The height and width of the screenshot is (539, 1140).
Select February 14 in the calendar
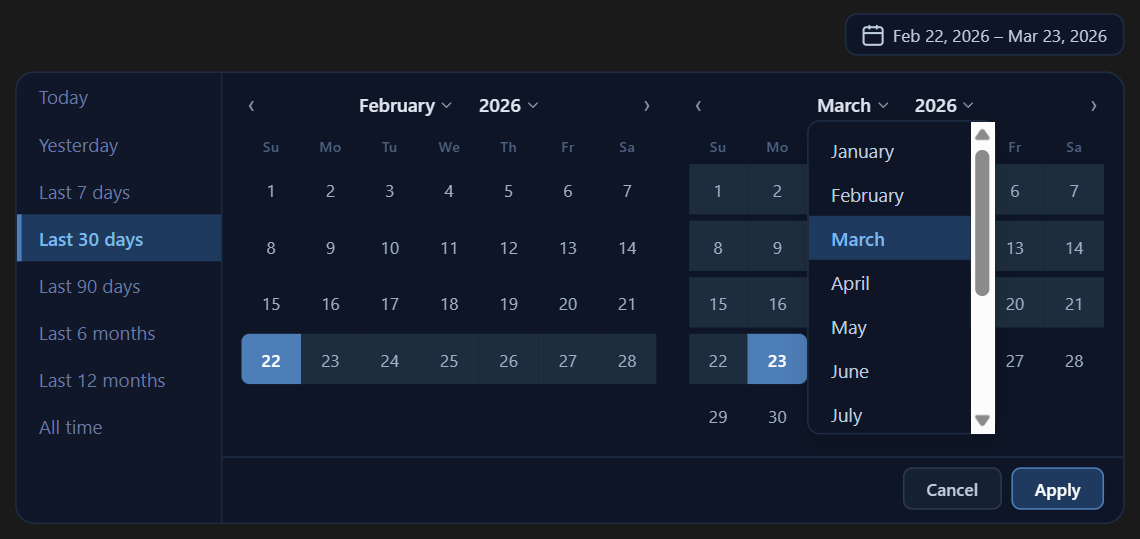[627, 249]
